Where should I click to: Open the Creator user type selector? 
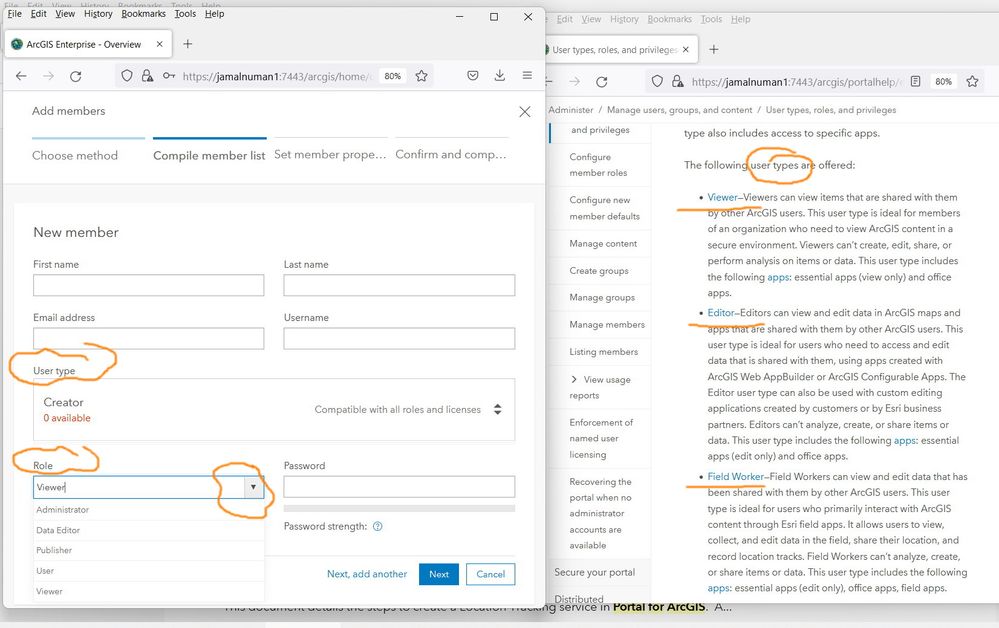274,410
